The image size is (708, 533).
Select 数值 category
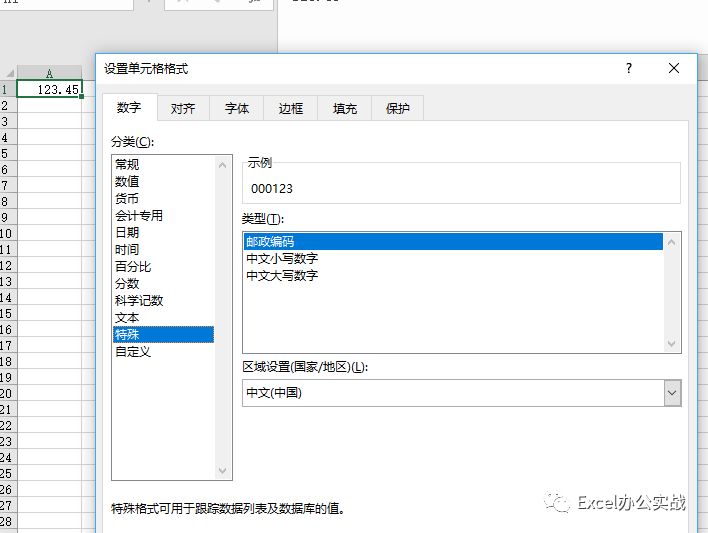[163, 182]
